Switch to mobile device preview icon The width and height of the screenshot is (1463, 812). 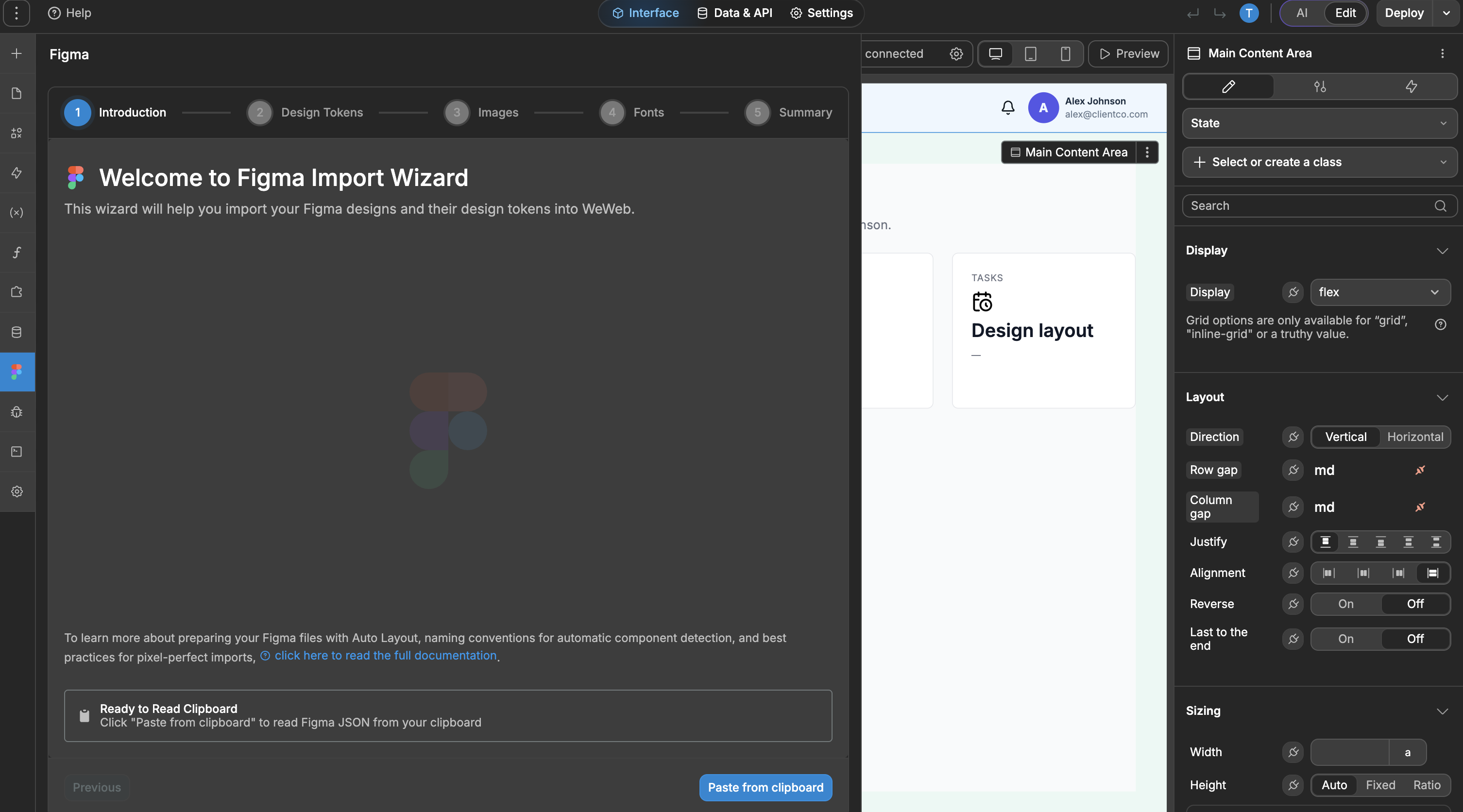coord(1066,53)
